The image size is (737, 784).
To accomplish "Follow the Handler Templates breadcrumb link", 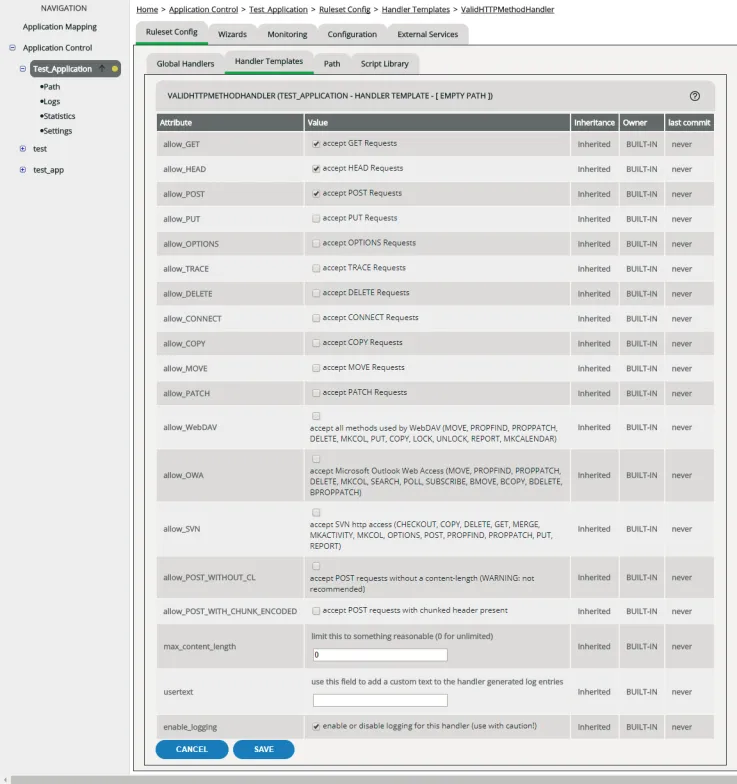I will tap(416, 10).
